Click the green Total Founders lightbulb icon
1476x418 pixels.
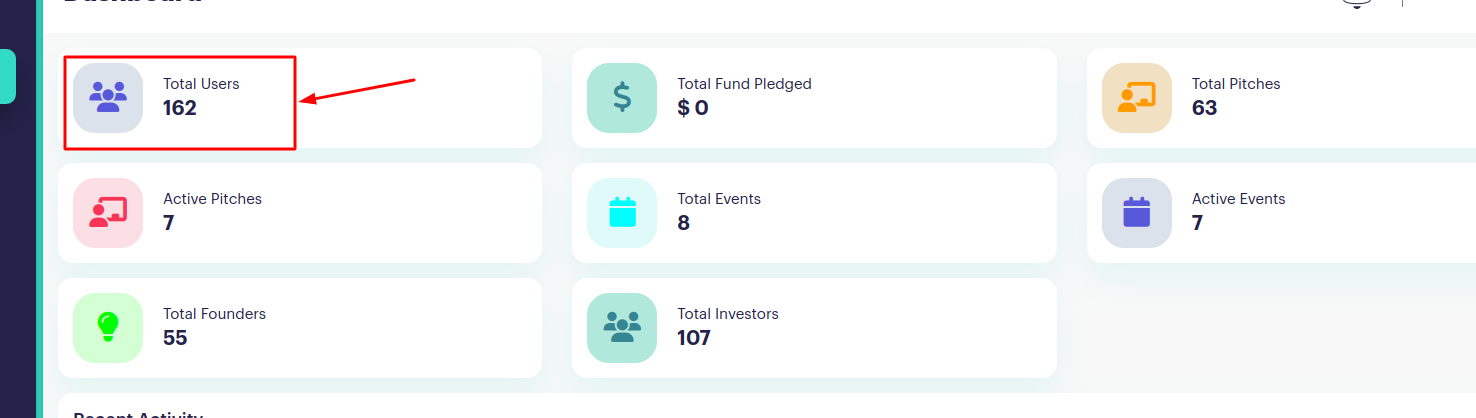108,327
